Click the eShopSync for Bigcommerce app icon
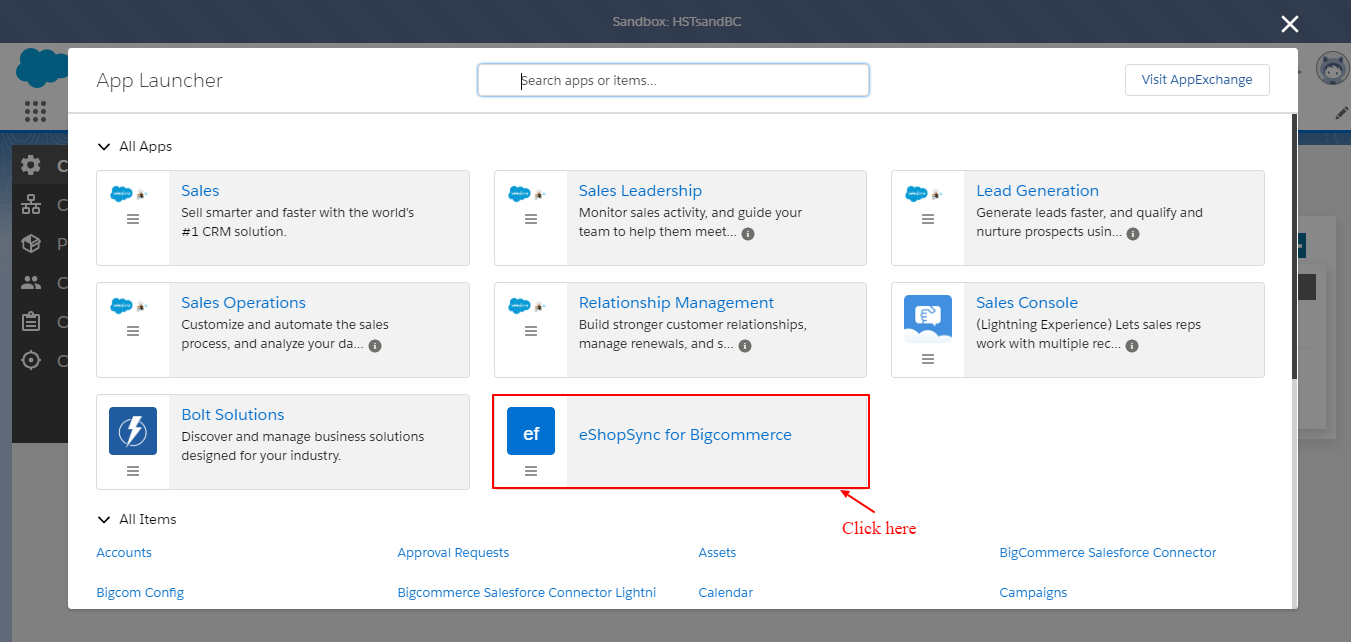This screenshot has width=1351, height=642. (x=530, y=432)
